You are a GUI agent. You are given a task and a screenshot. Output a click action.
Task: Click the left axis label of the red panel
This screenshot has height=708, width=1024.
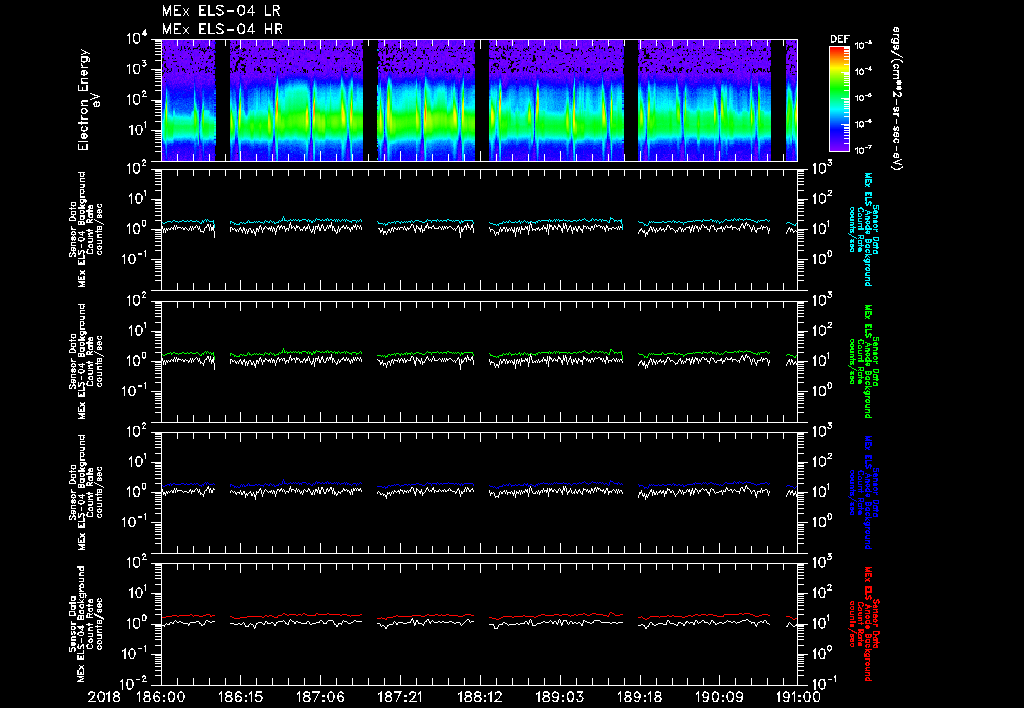[86, 624]
